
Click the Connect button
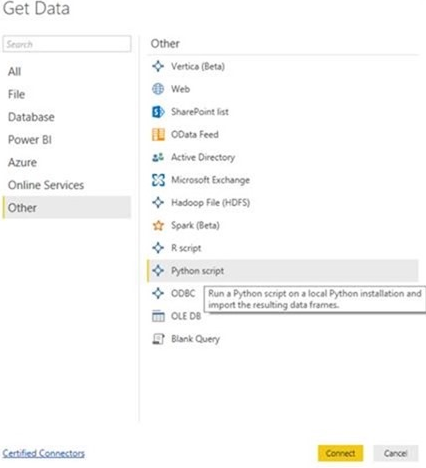(x=340, y=453)
